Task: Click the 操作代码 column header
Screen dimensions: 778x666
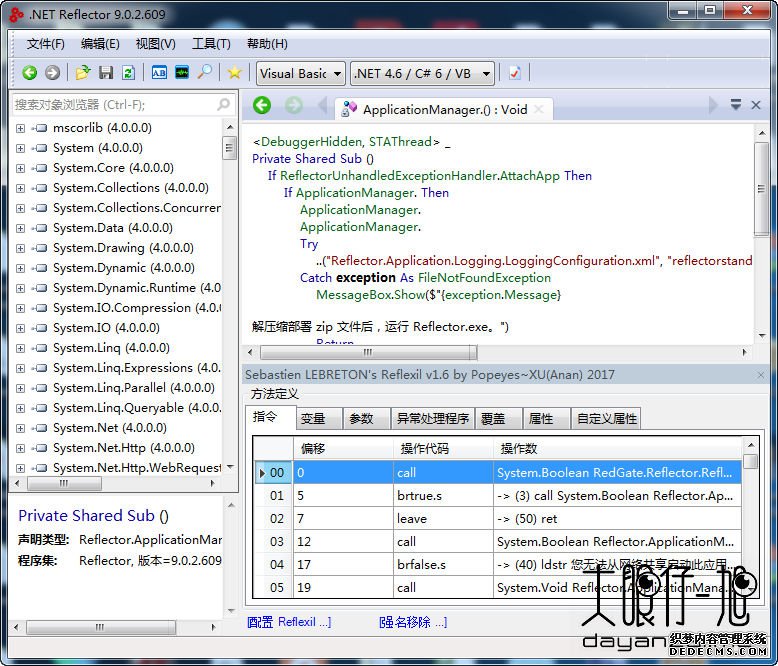Action: pyautogui.click(x=443, y=449)
